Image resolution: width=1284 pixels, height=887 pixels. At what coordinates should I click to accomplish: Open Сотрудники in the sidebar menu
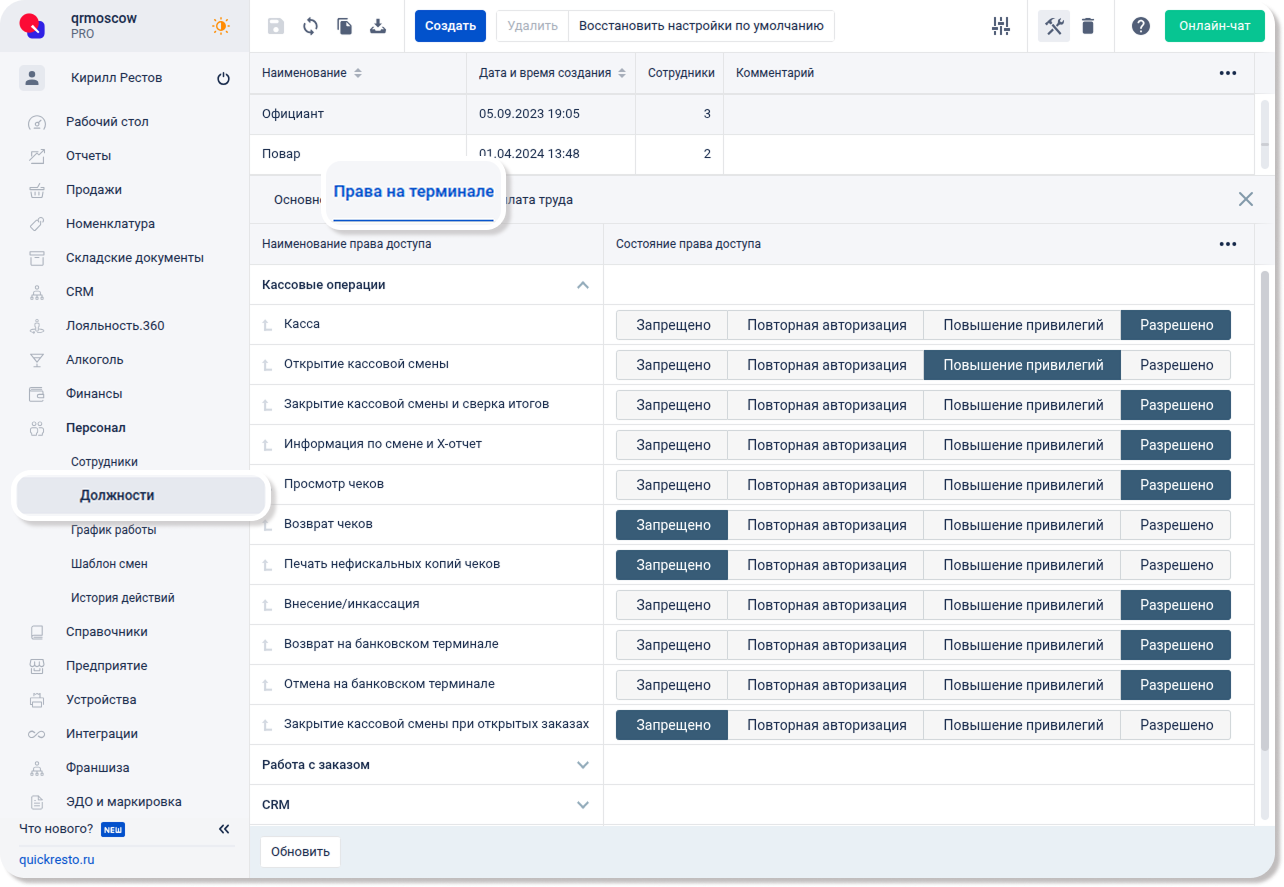(104, 462)
